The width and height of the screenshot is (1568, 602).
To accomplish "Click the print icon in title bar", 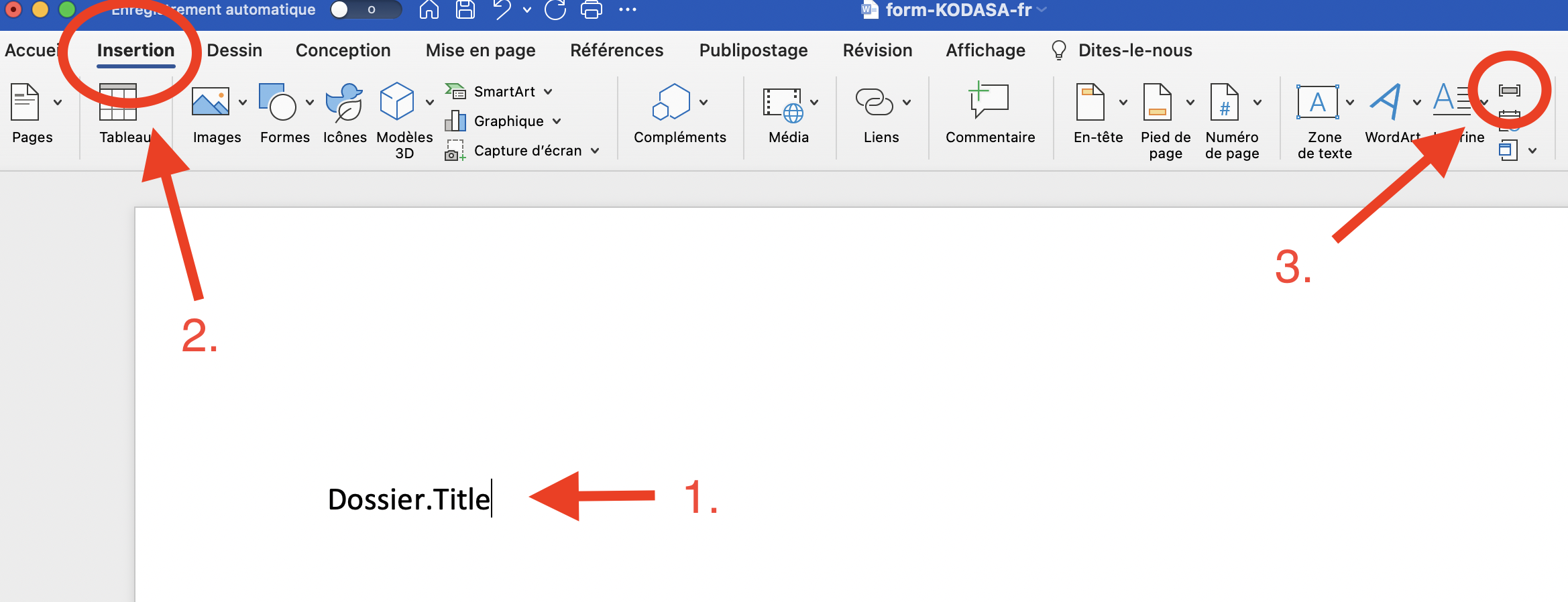I will point(591,10).
